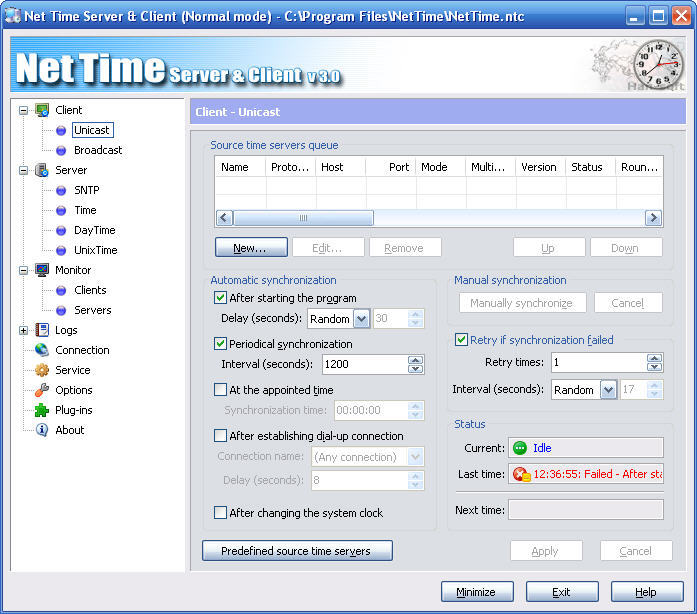This screenshot has height=614, width=697.
Task: Select Broadcast under Client
Action: (x=98, y=150)
